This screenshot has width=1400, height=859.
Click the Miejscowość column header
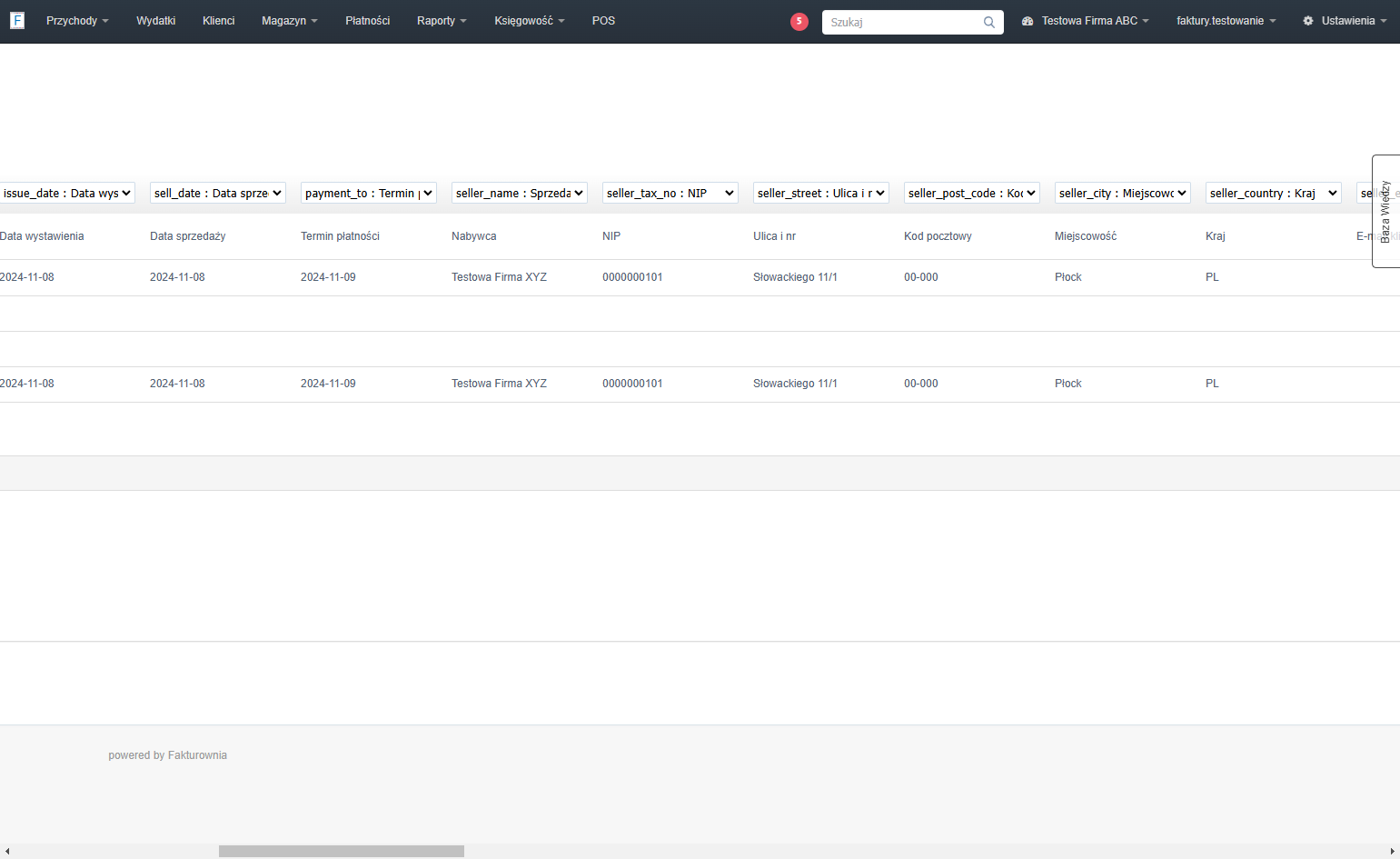(1086, 236)
